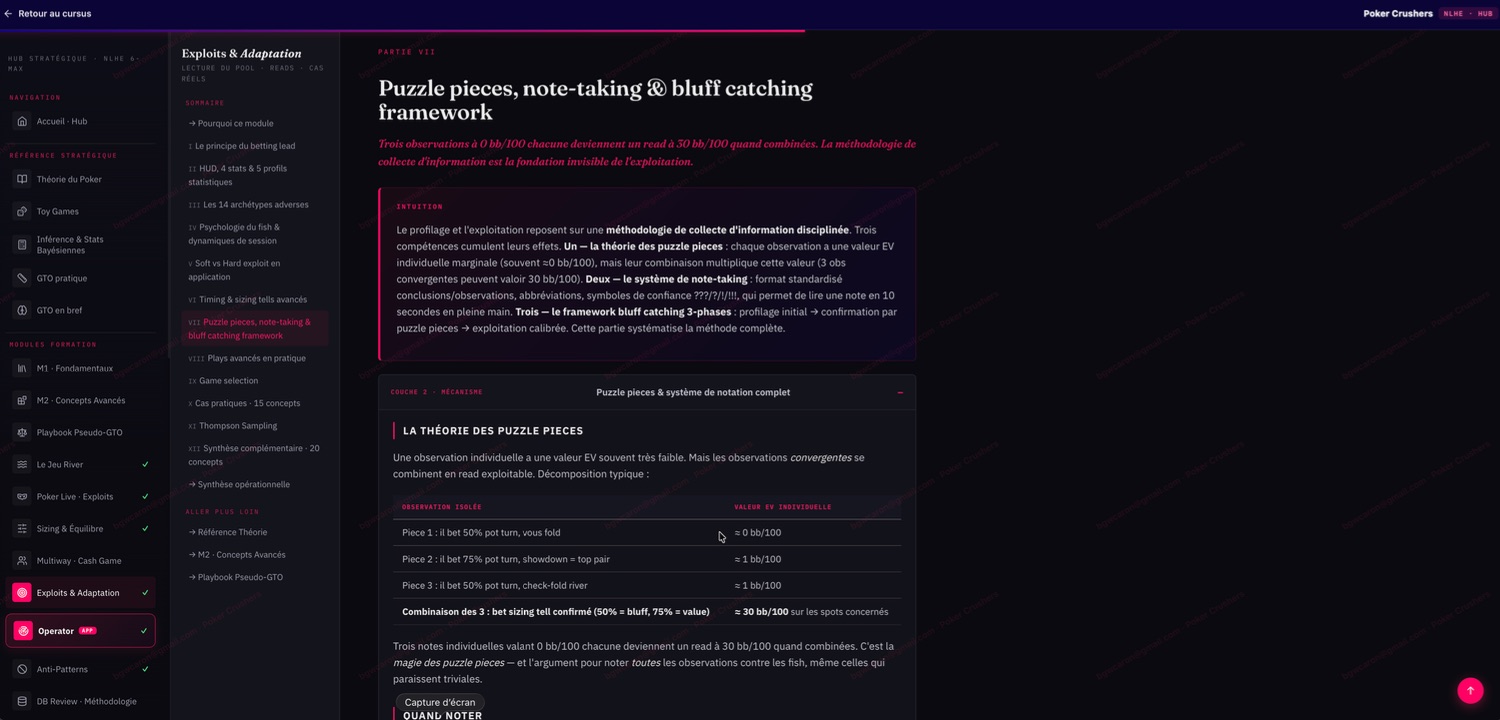
Task: Open the Accueil Hub home icon
Action: tap(22, 121)
